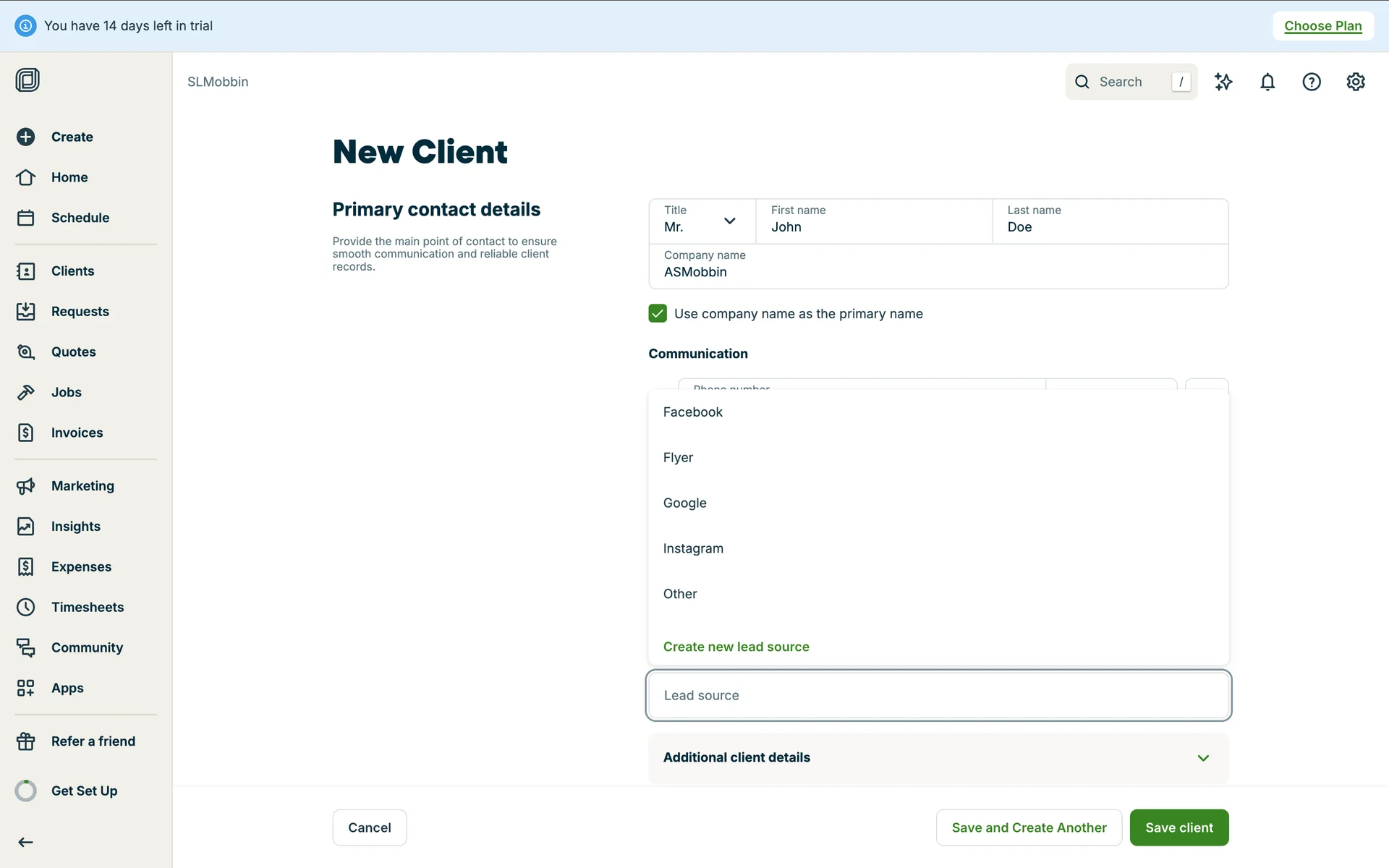Click the Refer a friend gift icon

pos(26,741)
